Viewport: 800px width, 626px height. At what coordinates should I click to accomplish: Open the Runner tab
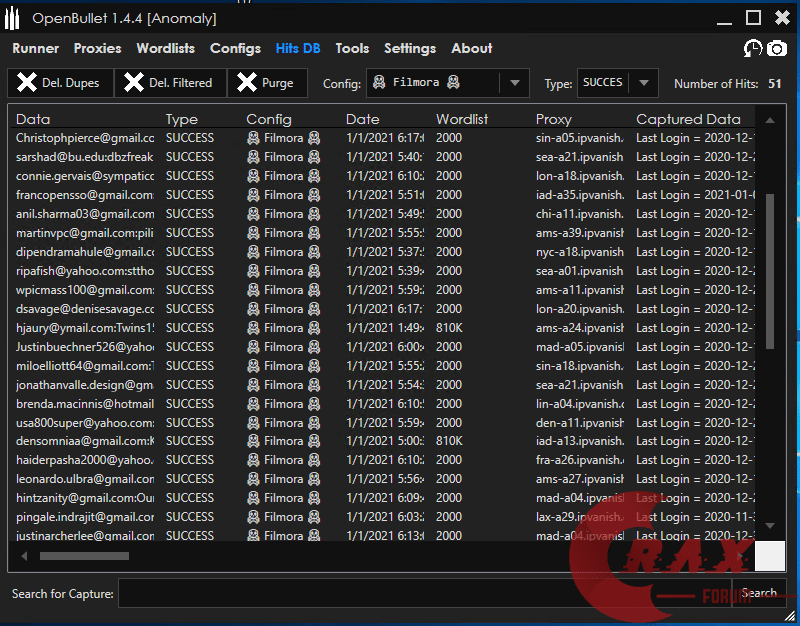(x=36, y=48)
